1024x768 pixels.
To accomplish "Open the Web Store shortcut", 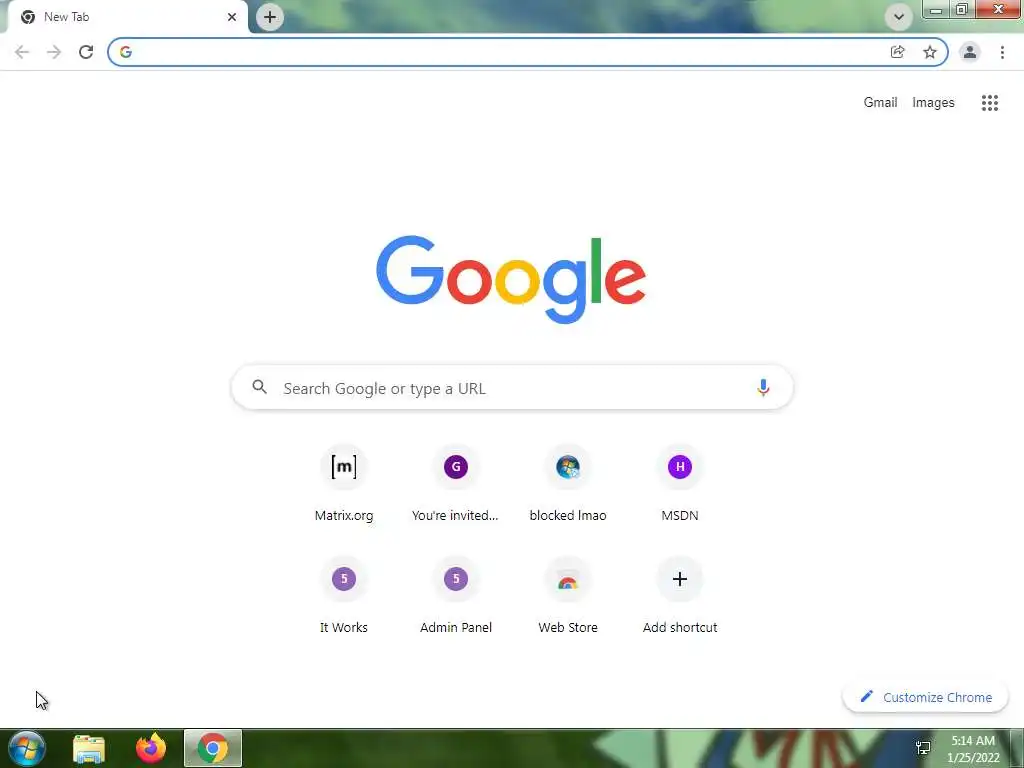I will click(568, 595).
